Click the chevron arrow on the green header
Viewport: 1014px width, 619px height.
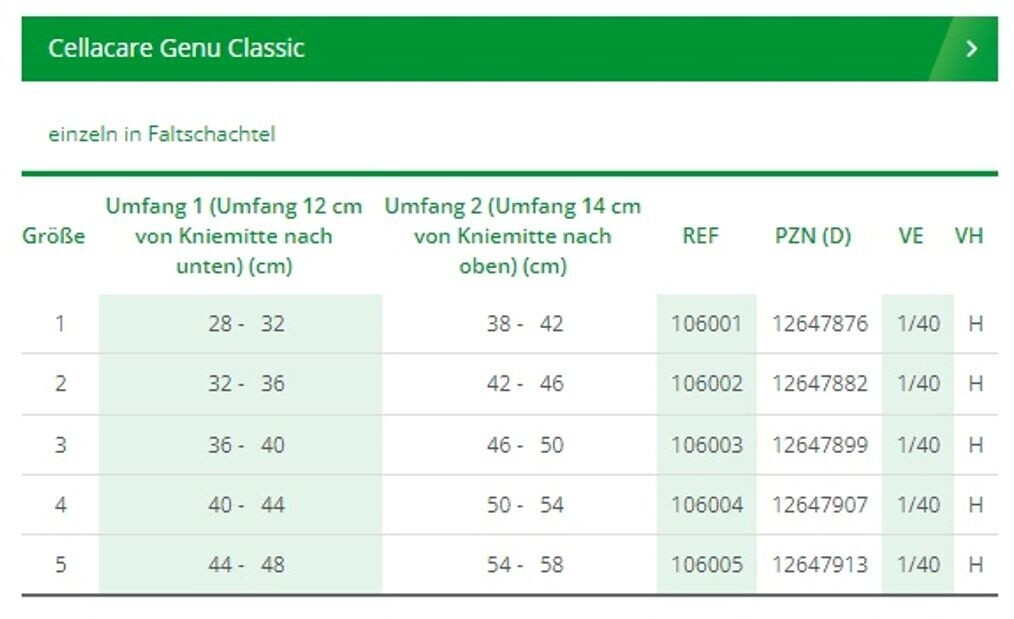[x=970, y=49]
